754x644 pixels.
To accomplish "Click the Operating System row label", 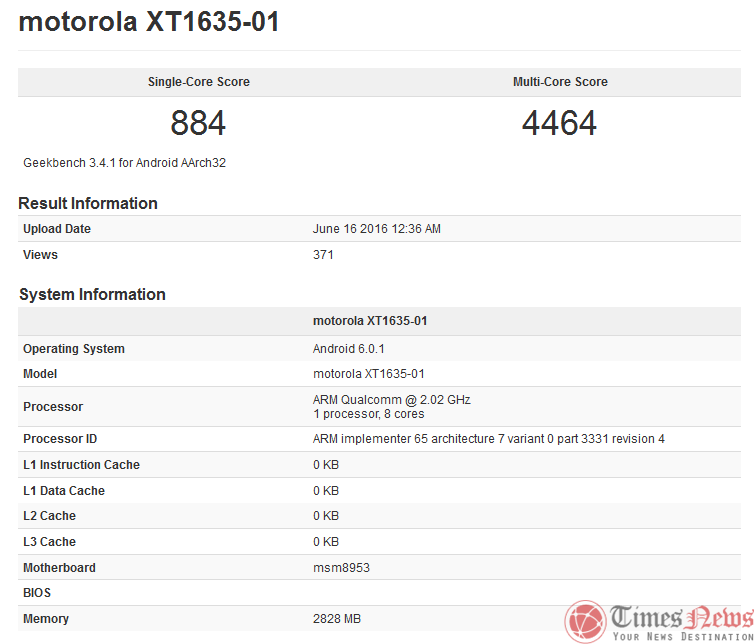I will [74, 349].
